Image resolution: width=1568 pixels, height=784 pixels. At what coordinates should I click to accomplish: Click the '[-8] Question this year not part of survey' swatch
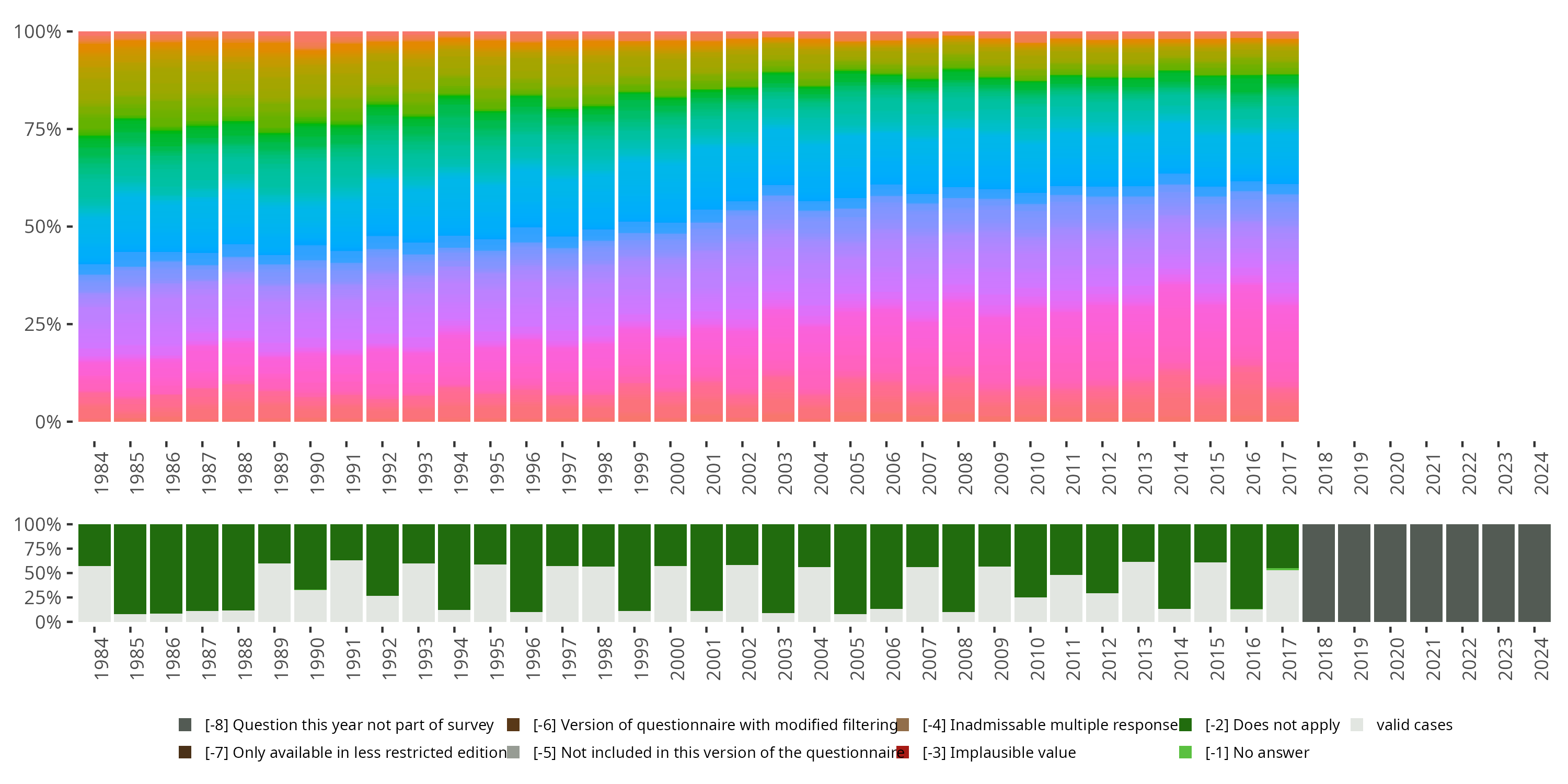185,724
